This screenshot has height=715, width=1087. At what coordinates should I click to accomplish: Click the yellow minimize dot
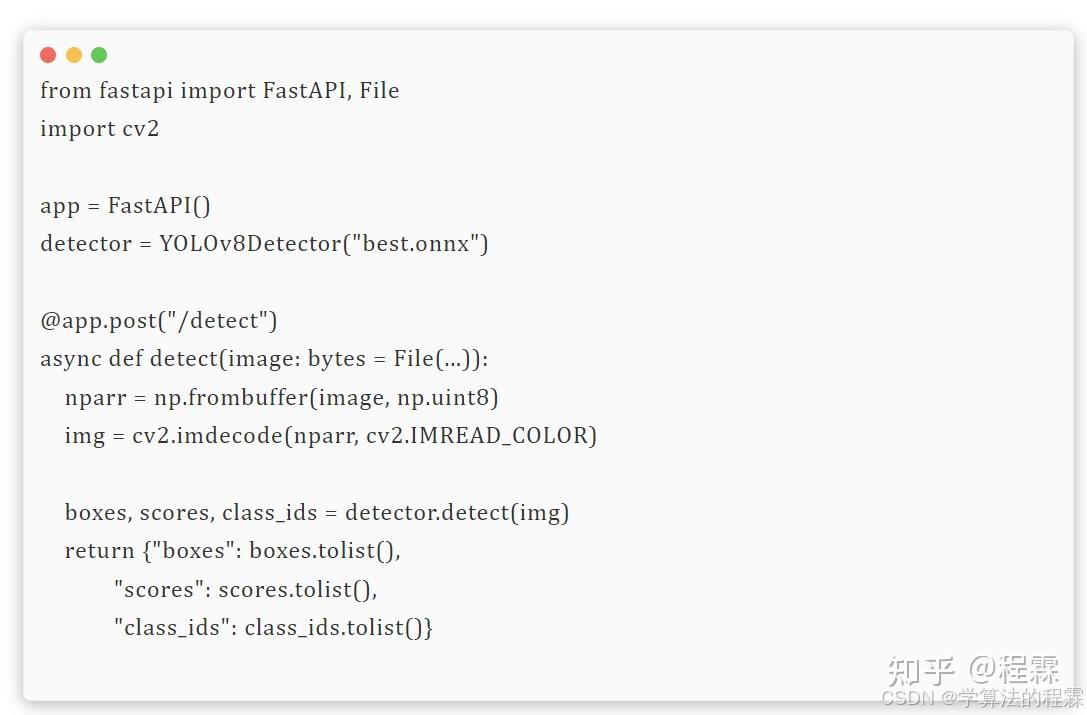(73, 55)
